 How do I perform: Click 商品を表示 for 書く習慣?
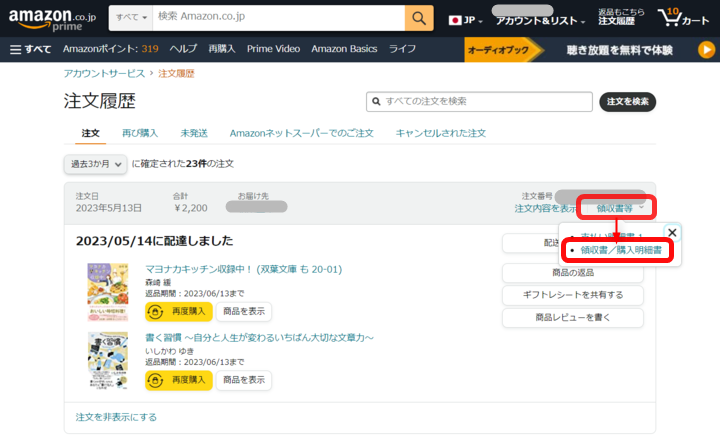pyautogui.click(x=244, y=380)
